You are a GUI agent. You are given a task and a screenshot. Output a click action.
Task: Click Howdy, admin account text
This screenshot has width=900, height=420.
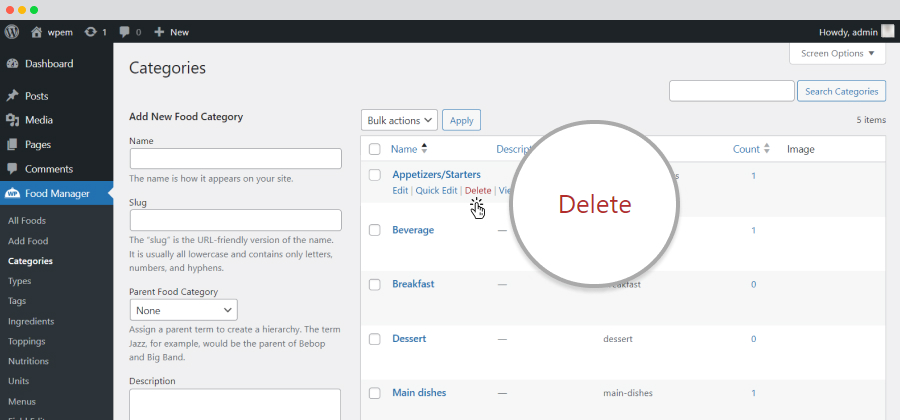848,32
